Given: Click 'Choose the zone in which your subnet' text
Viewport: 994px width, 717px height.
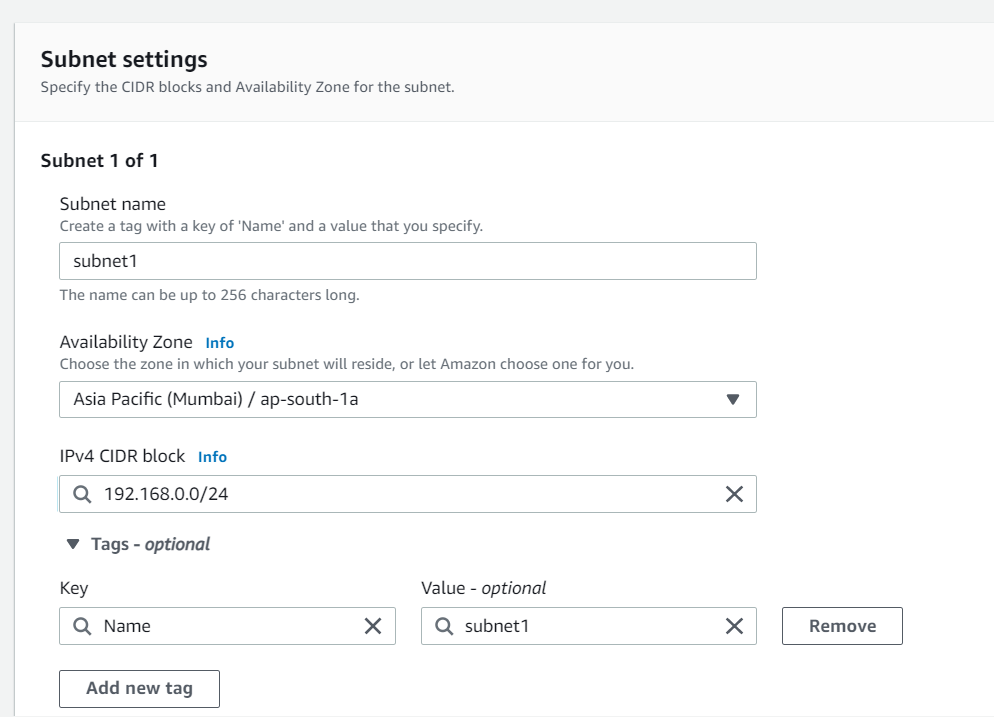Looking at the screenshot, I should click(x=347, y=365).
